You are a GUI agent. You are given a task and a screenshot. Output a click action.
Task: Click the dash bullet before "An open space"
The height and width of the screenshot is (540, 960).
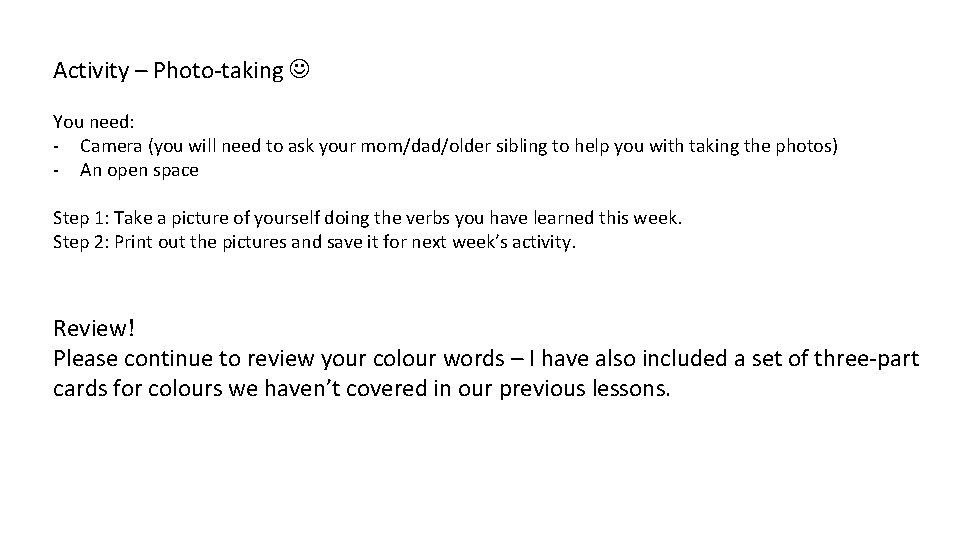click(57, 170)
